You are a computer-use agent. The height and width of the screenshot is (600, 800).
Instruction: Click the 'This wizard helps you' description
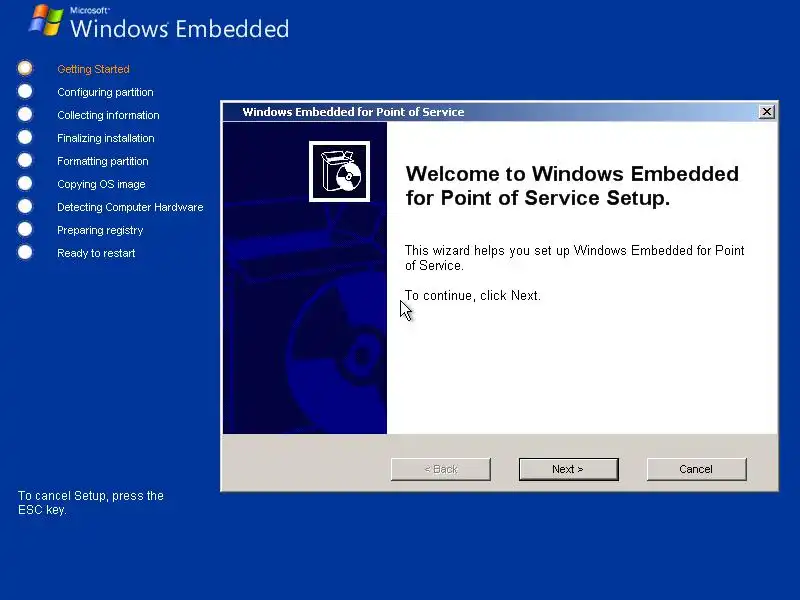[574, 258]
